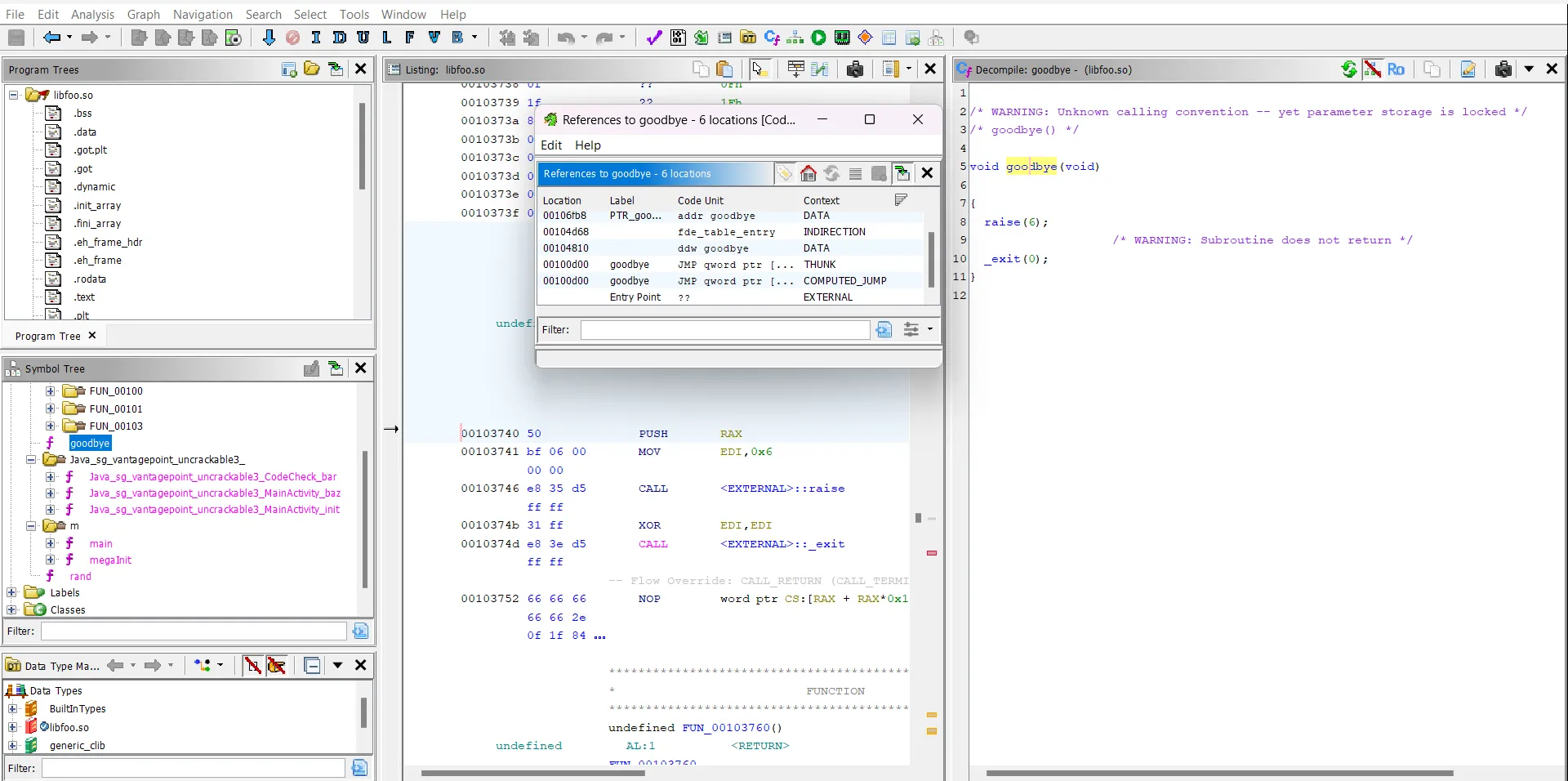Re-decompile using the green refresh icon
1568x781 pixels.
[1349, 69]
